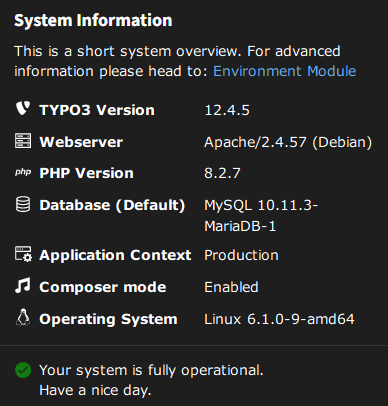Click the Database cylinder icon
This screenshot has width=388, height=406.
23,204
